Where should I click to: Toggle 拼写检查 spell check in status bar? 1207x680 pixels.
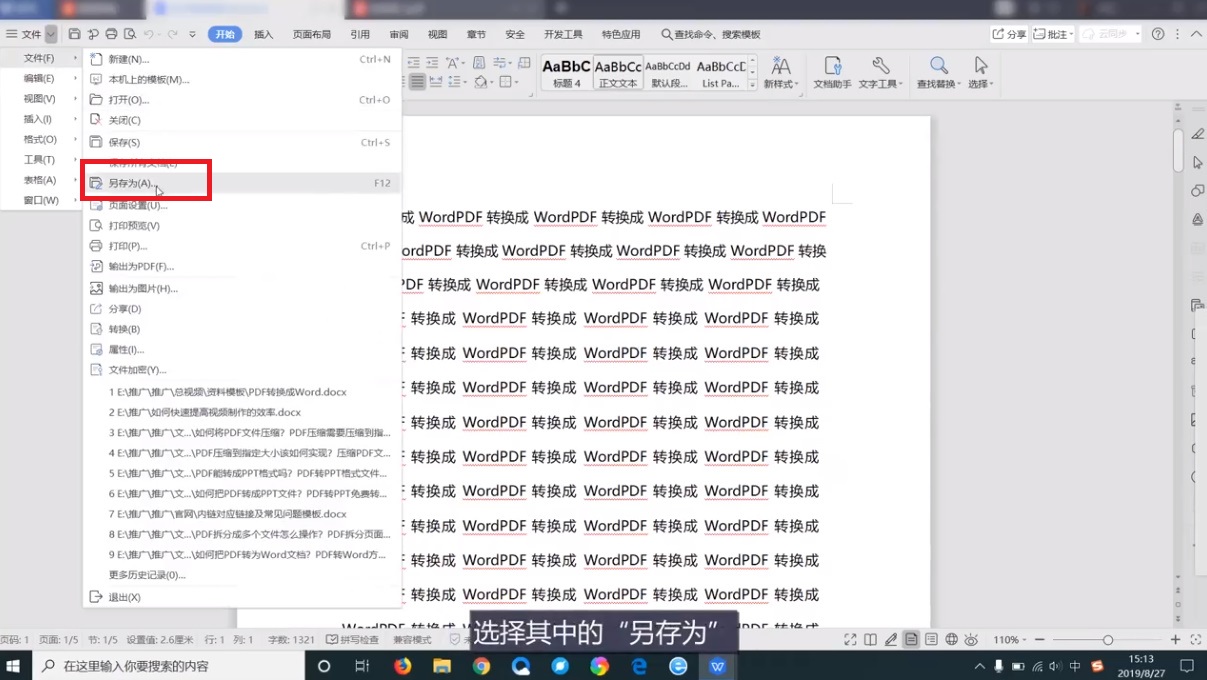(x=353, y=640)
